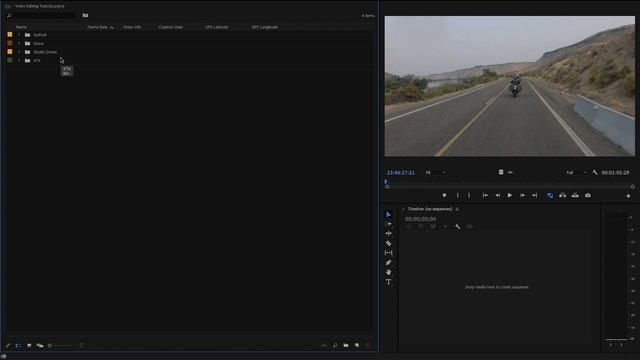Step back one frame

(498, 196)
